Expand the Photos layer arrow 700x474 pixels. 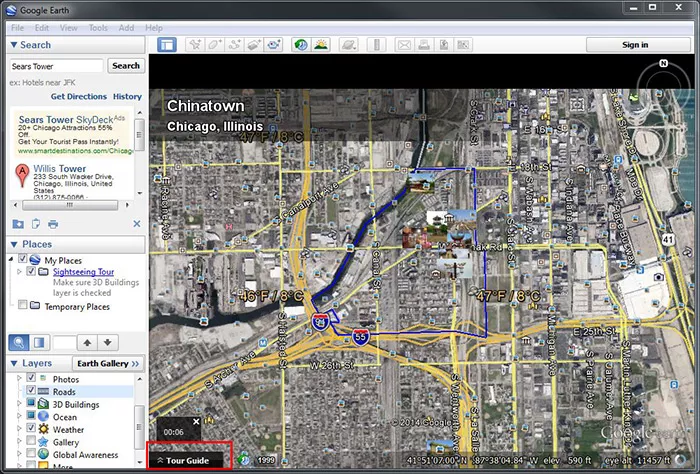(x=19, y=378)
